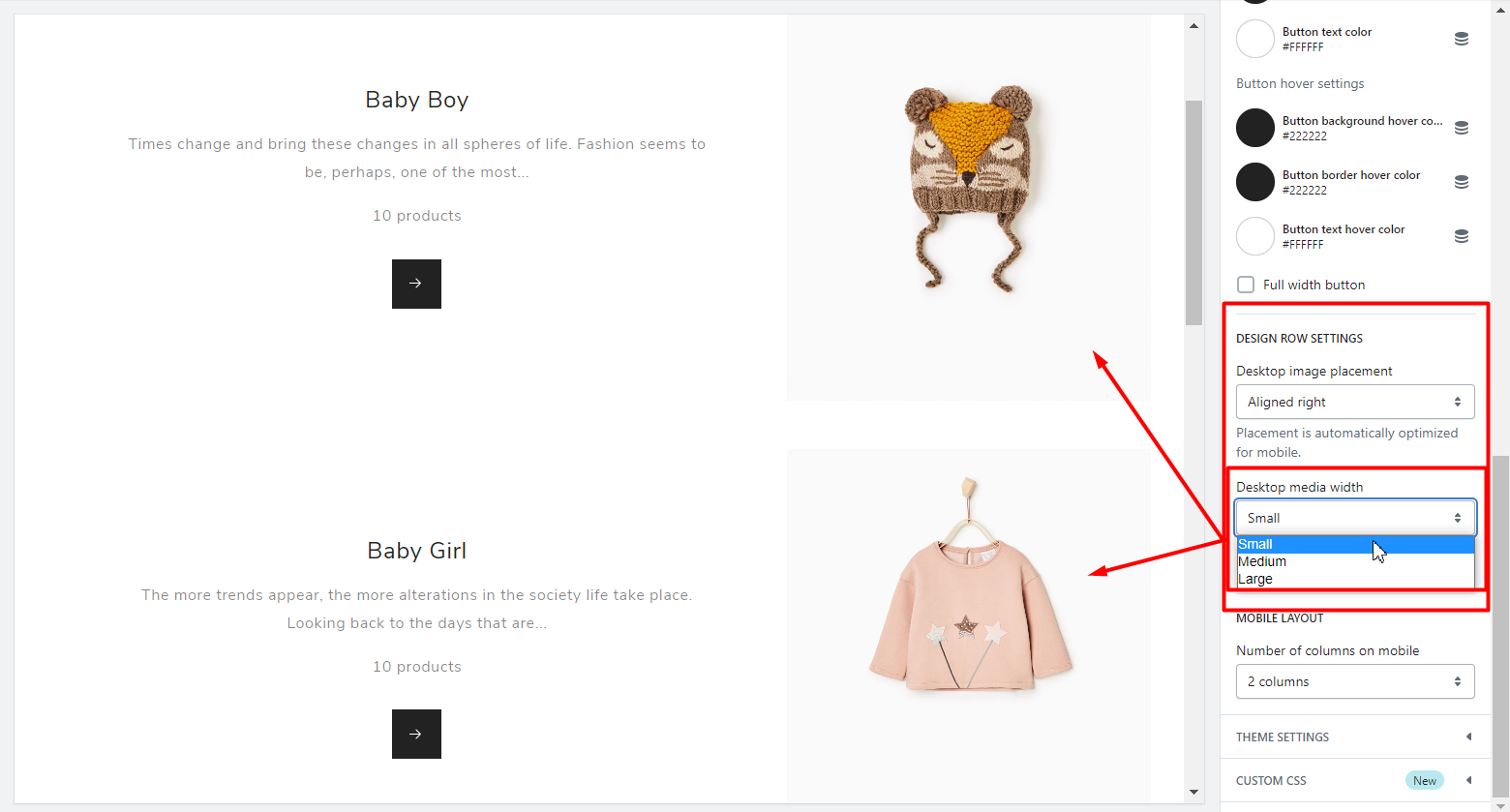Open Number of columns on mobile dropdown

pos(1354,681)
